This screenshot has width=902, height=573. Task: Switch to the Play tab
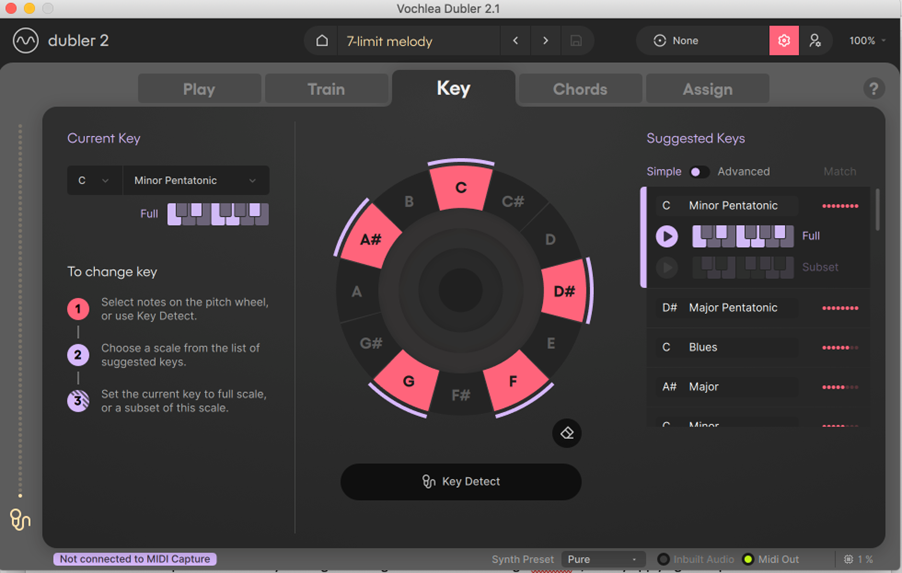(x=199, y=89)
